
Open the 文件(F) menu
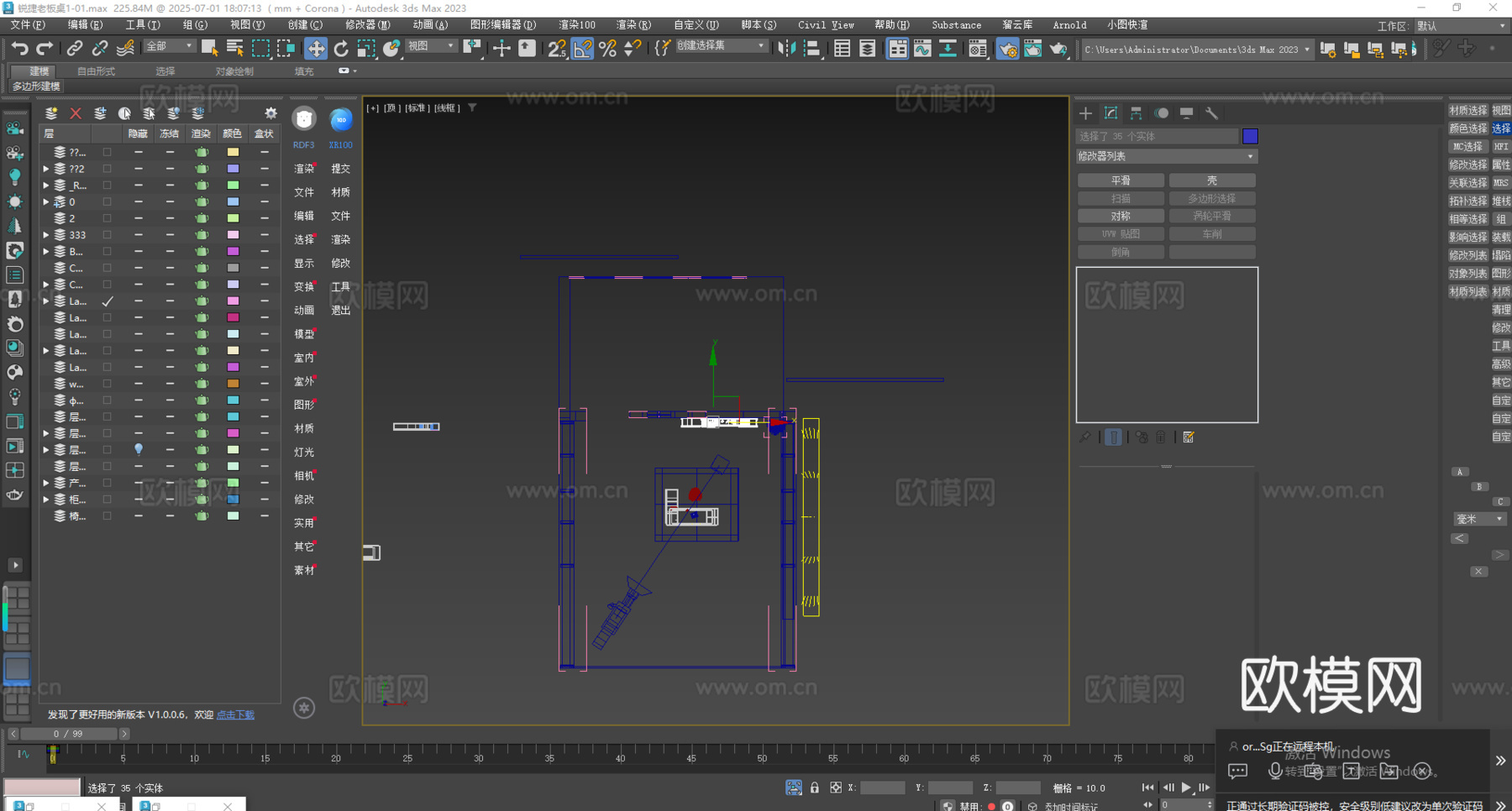(x=28, y=25)
